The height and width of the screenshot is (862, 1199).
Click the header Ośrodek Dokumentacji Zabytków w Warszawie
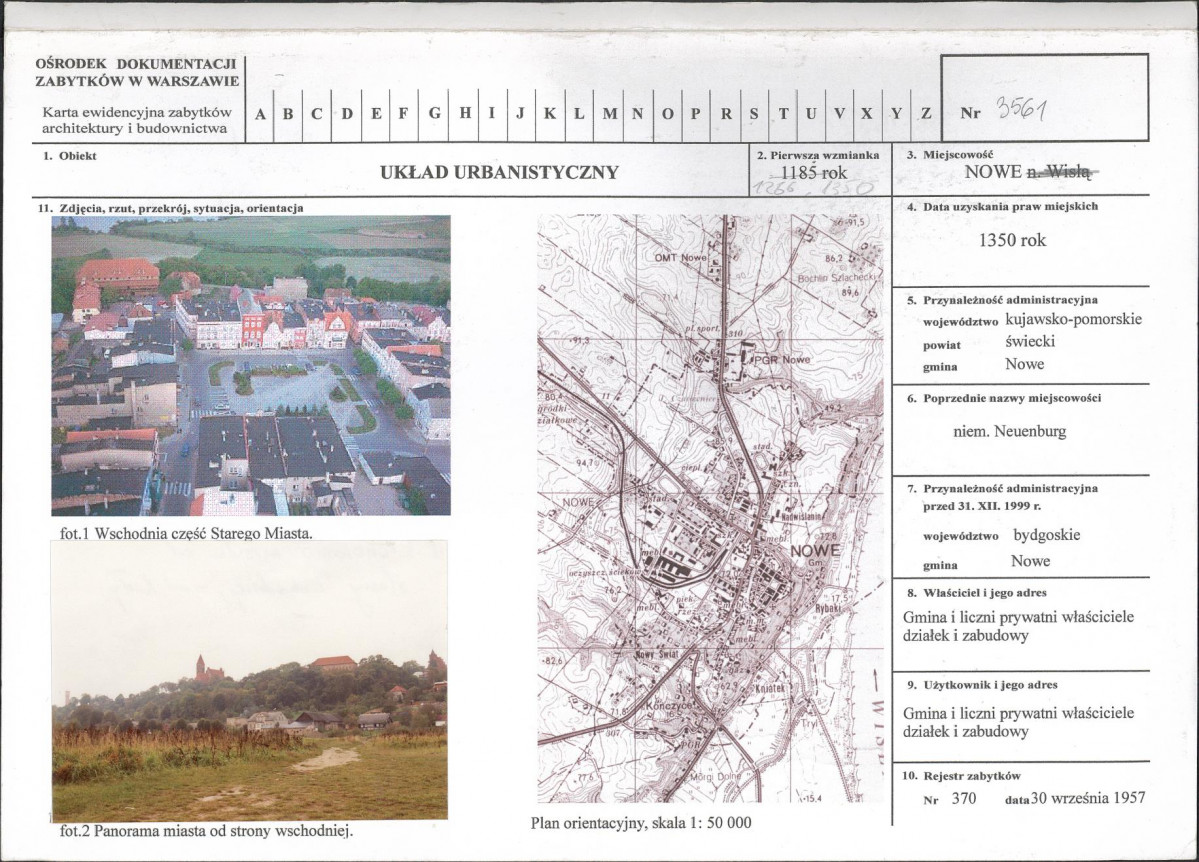coord(138,73)
